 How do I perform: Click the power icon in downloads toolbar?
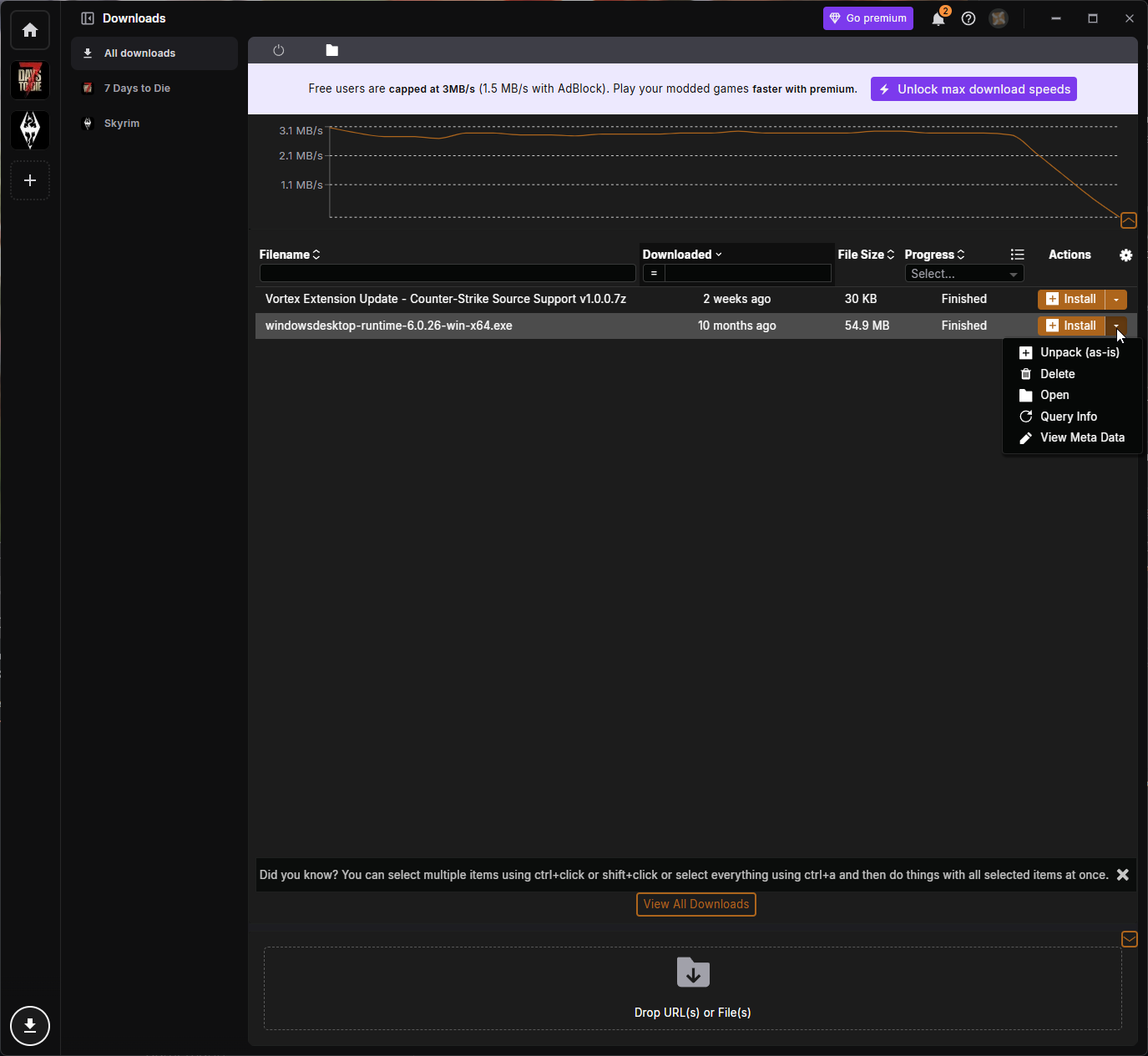tap(279, 50)
